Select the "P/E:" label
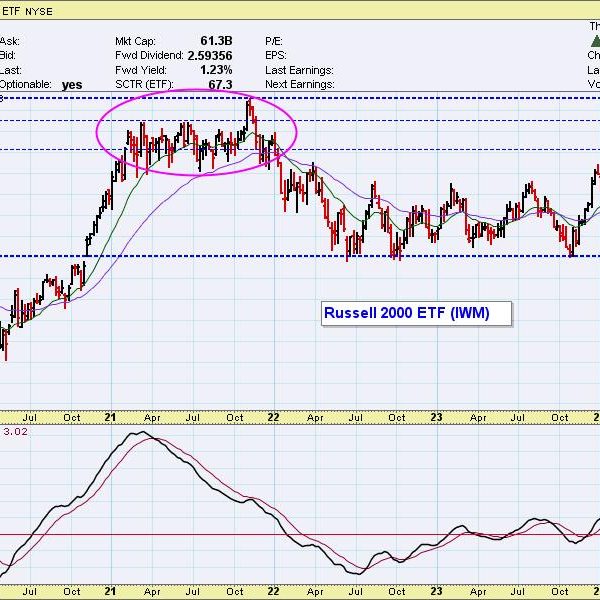Screen dimensions: 600x600 (274, 41)
